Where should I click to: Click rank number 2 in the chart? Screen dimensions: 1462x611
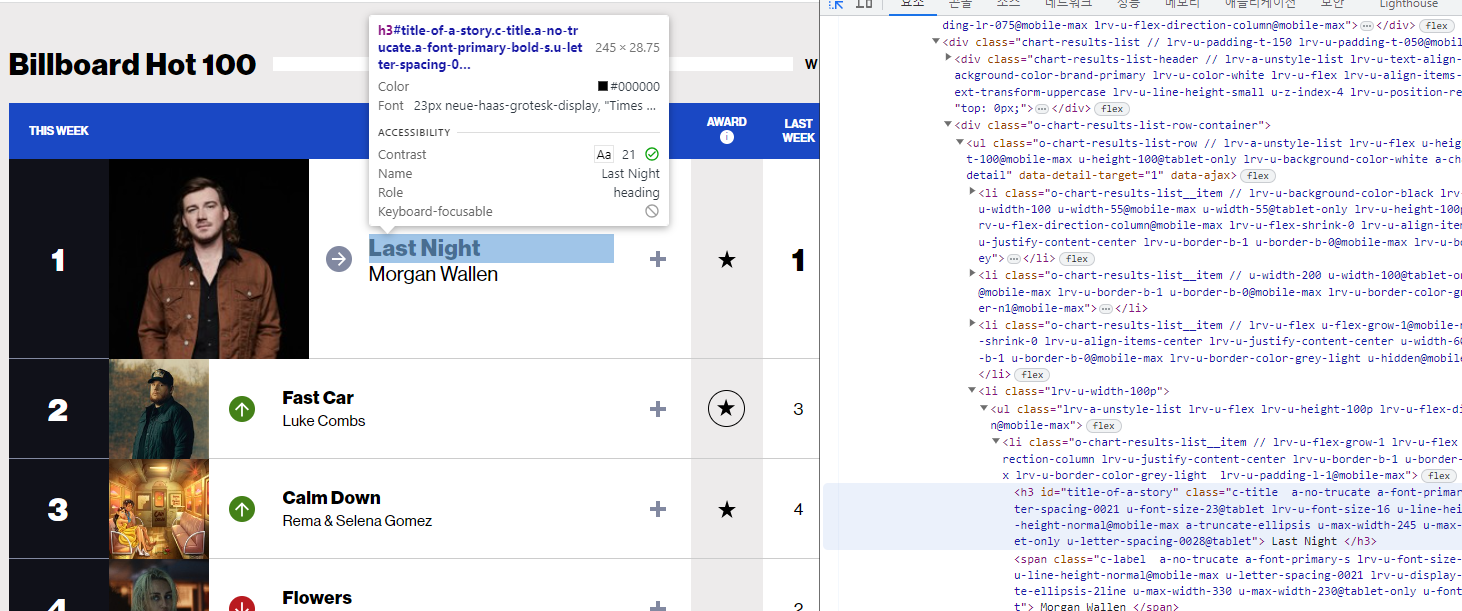[x=58, y=409]
